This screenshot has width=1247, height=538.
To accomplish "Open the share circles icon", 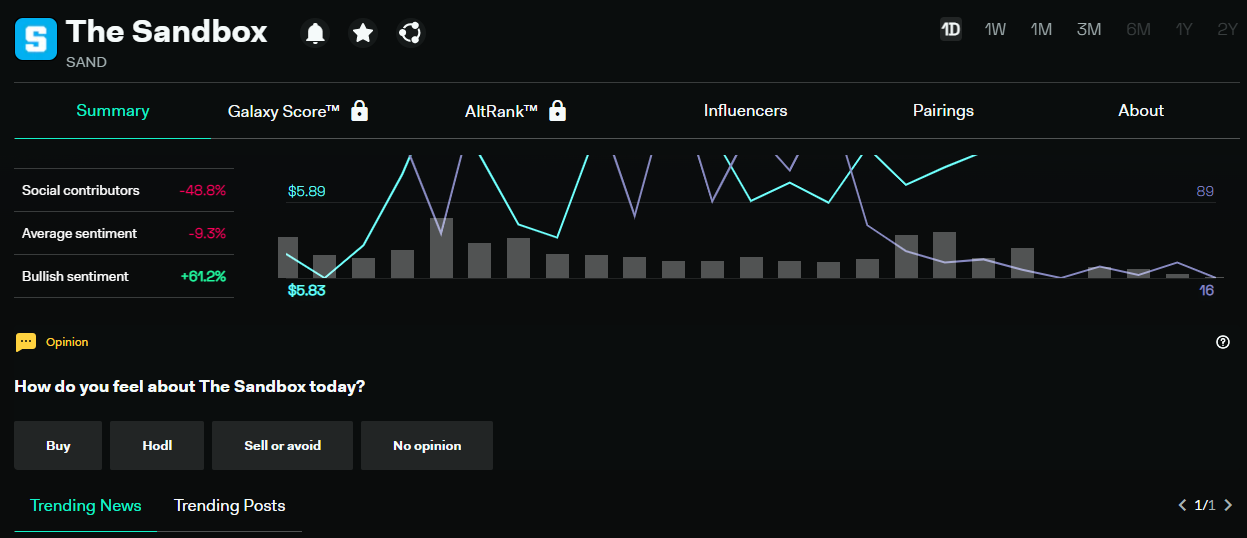I will [x=409, y=34].
